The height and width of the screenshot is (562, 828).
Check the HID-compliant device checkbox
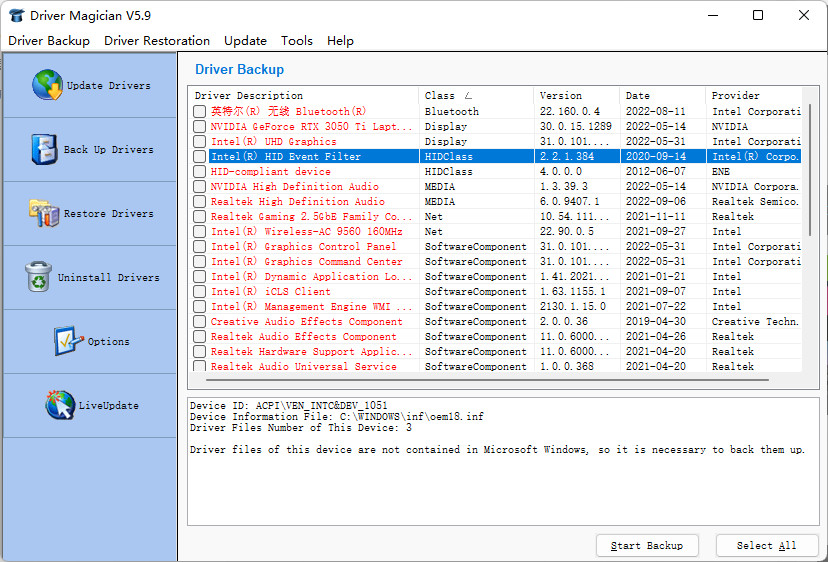coord(199,172)
